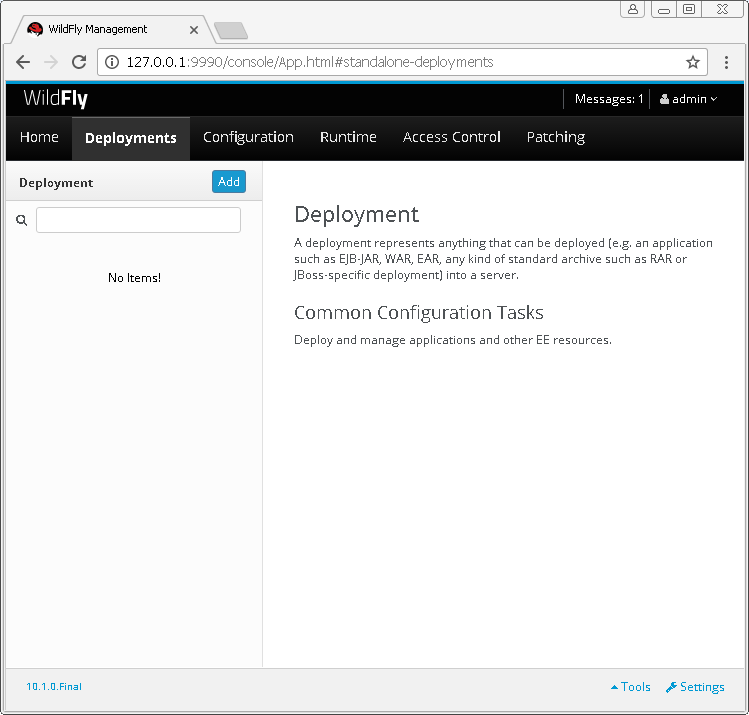Click the Add deployment button
Screen dimensions: 749x715
pos(229,181)
